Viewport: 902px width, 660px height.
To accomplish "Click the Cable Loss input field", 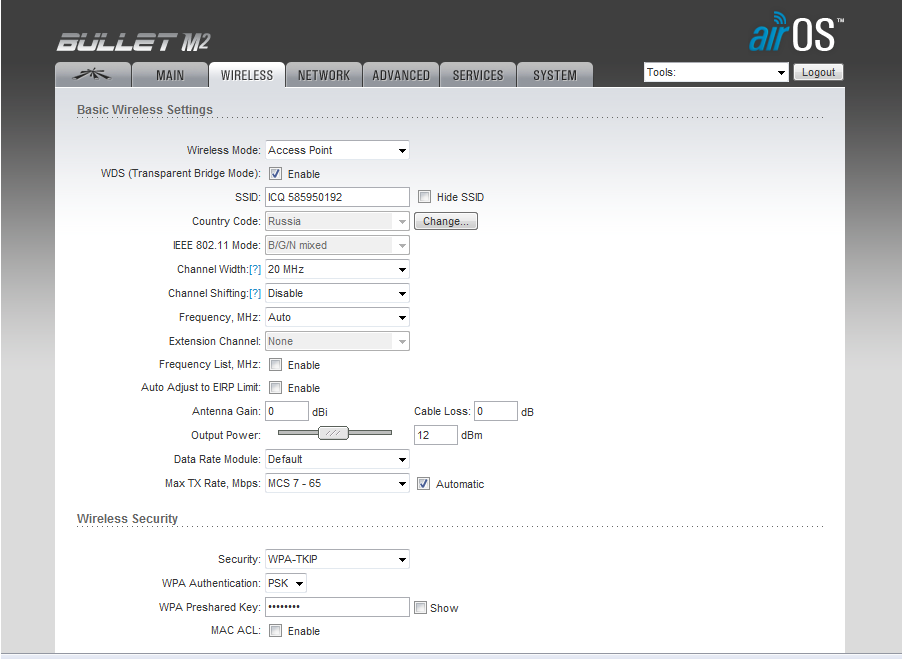I will (x=496, y=411).
